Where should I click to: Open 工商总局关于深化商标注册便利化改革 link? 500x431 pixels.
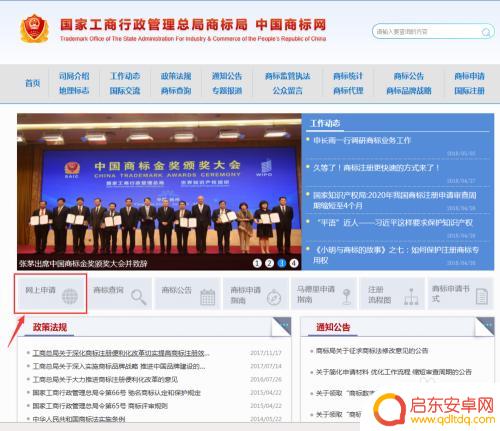[x=121, y=353]
